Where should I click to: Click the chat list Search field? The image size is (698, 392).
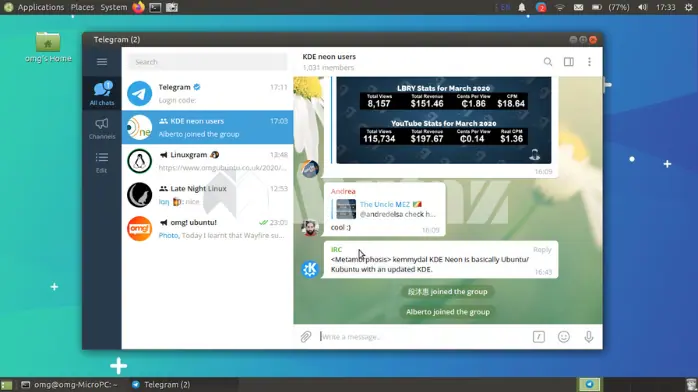207,62
